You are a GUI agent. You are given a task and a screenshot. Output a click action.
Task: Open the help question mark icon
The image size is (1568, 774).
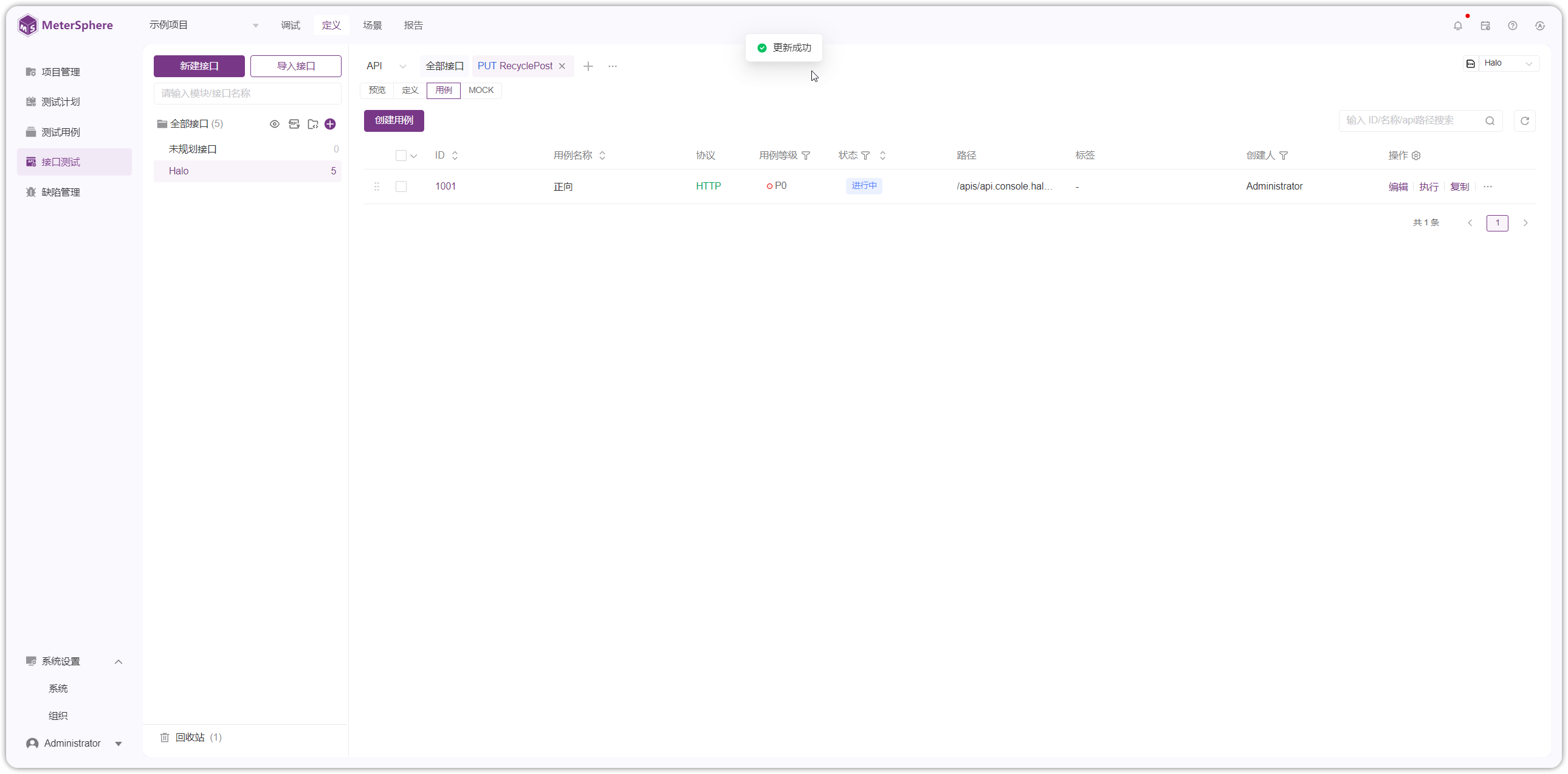point(1512,26)
